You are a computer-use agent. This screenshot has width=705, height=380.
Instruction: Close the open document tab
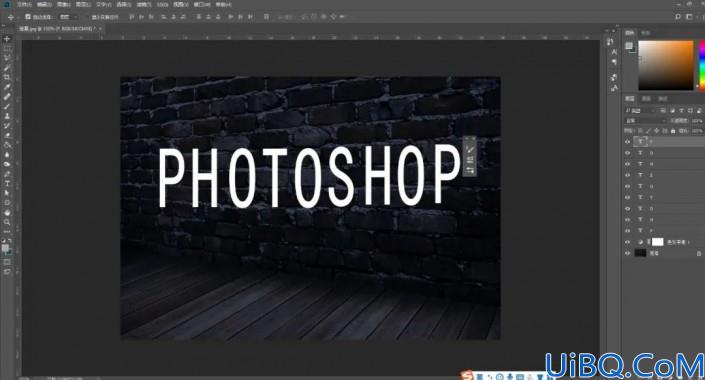(x=100, y=28)
